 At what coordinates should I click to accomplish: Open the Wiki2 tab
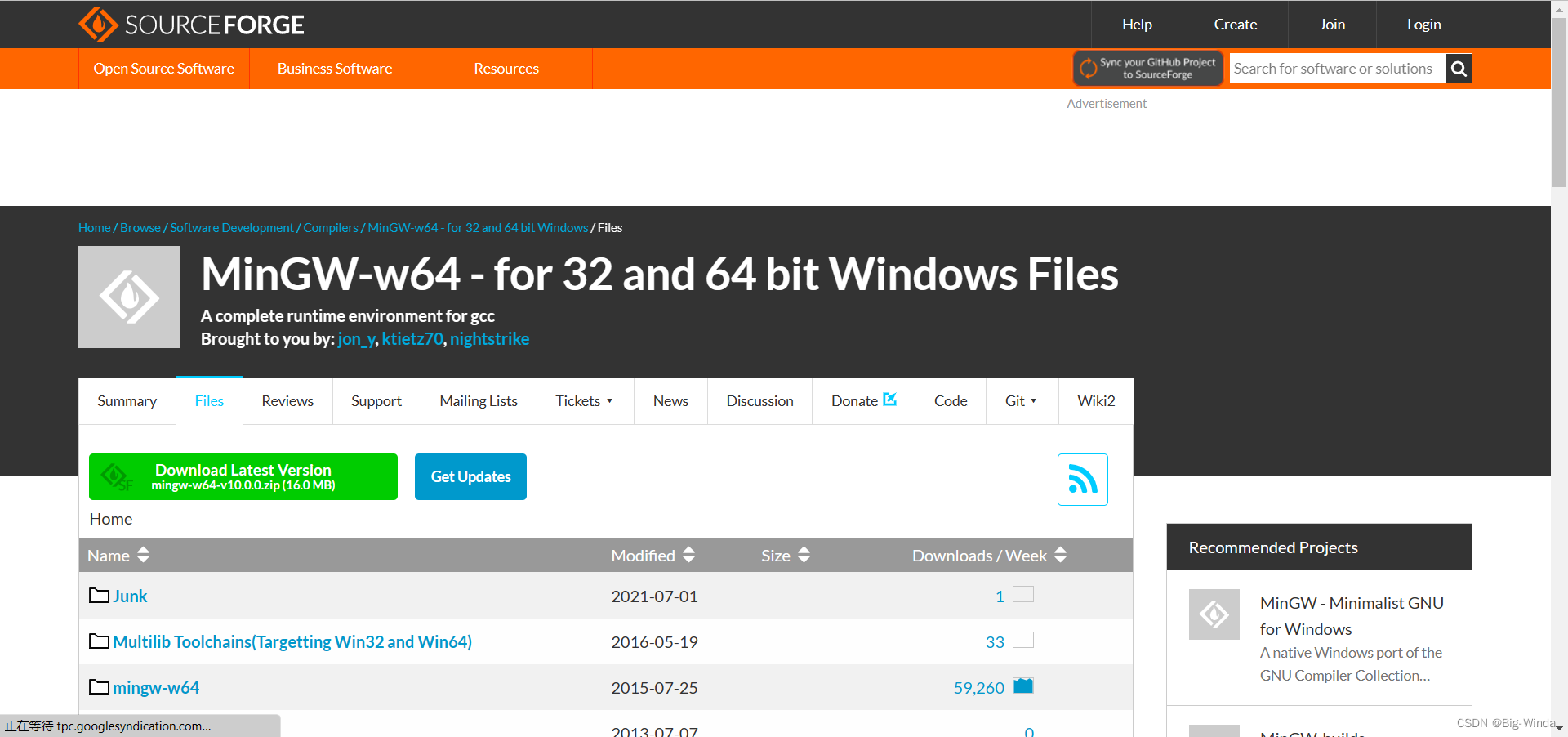[1096, 401]
